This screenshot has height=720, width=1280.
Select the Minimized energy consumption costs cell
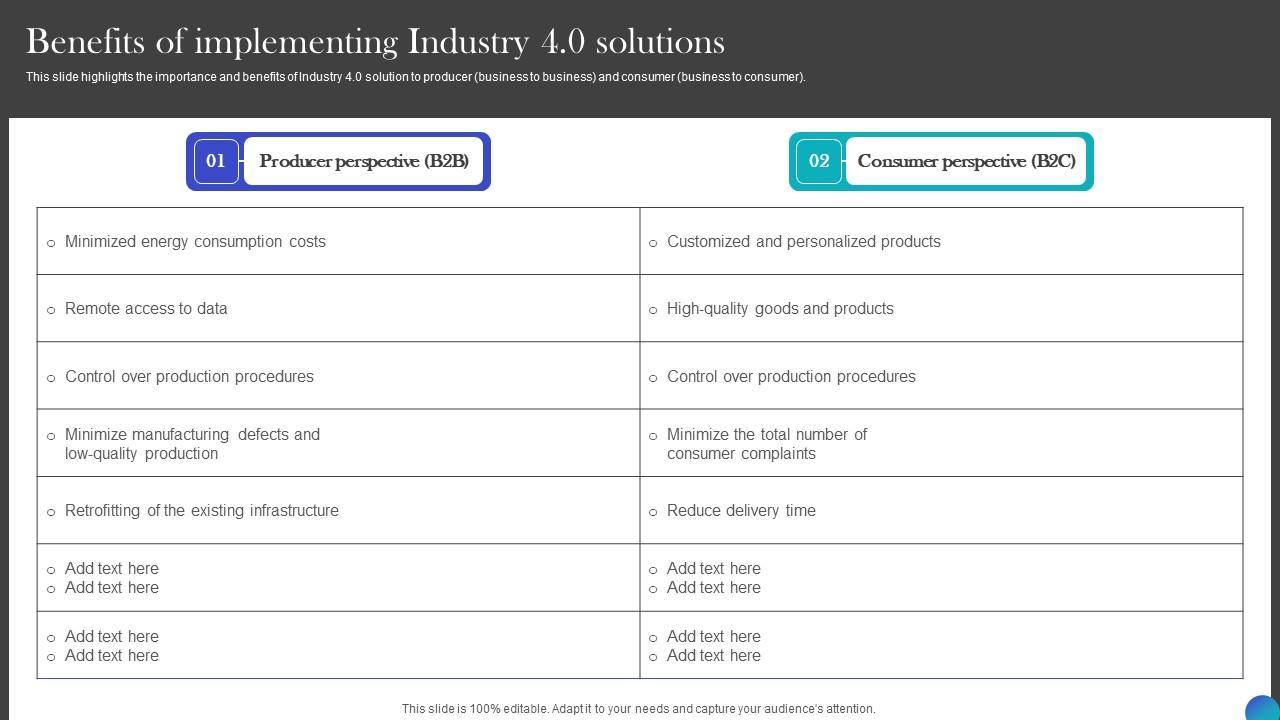(195, 242)
